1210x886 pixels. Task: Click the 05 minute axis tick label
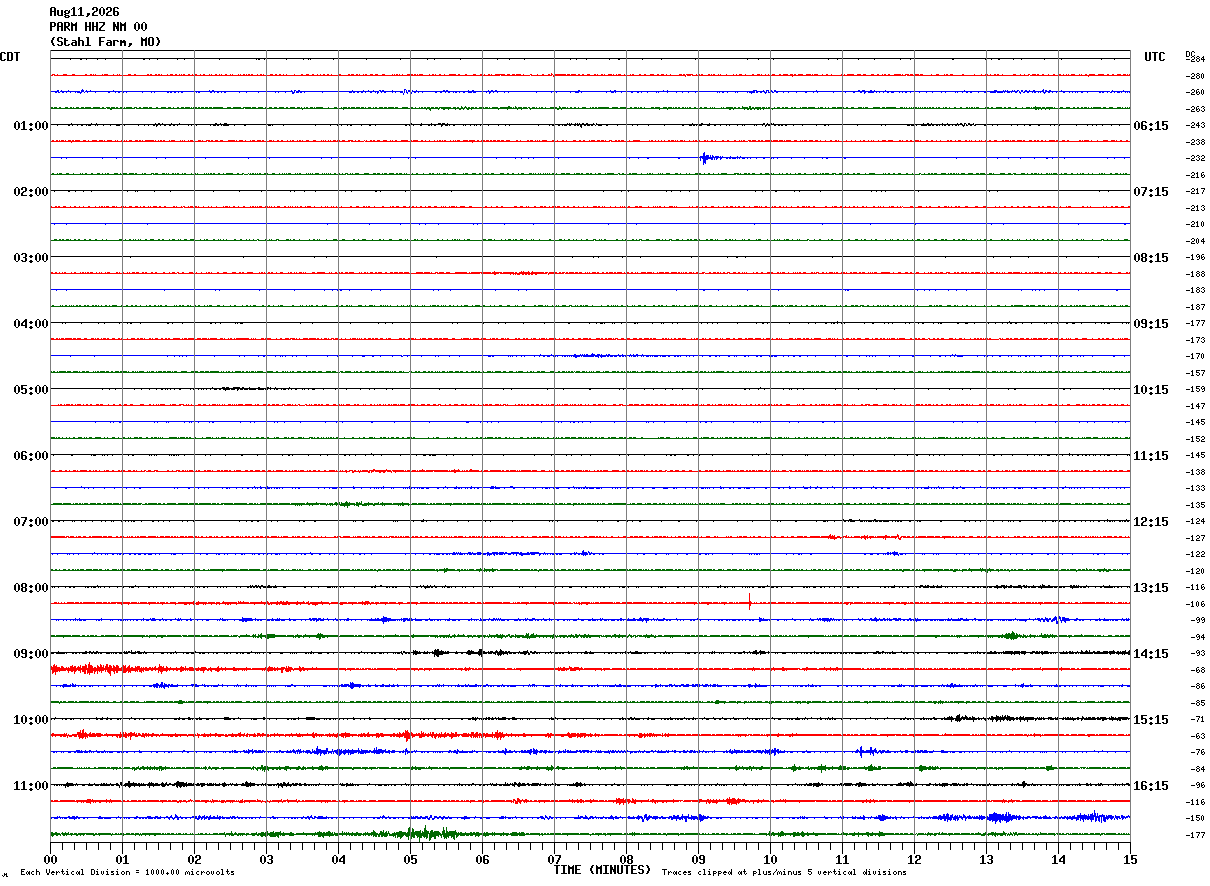pos(410,859)
